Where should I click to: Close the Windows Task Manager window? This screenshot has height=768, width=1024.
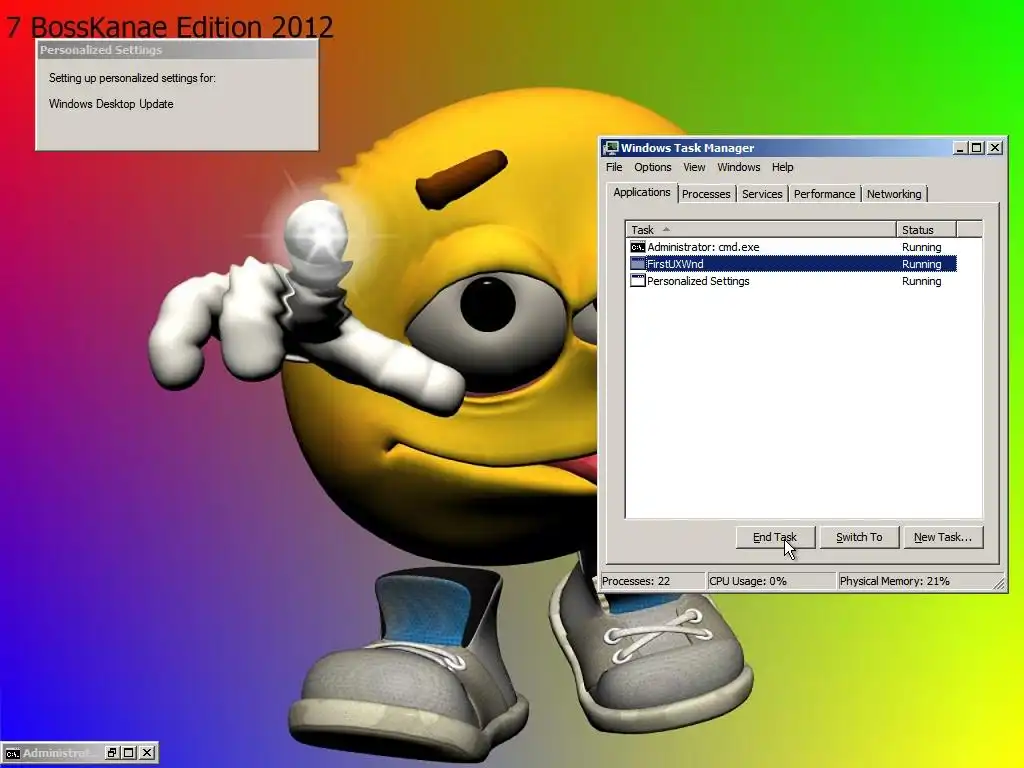(x=995, y=148)
